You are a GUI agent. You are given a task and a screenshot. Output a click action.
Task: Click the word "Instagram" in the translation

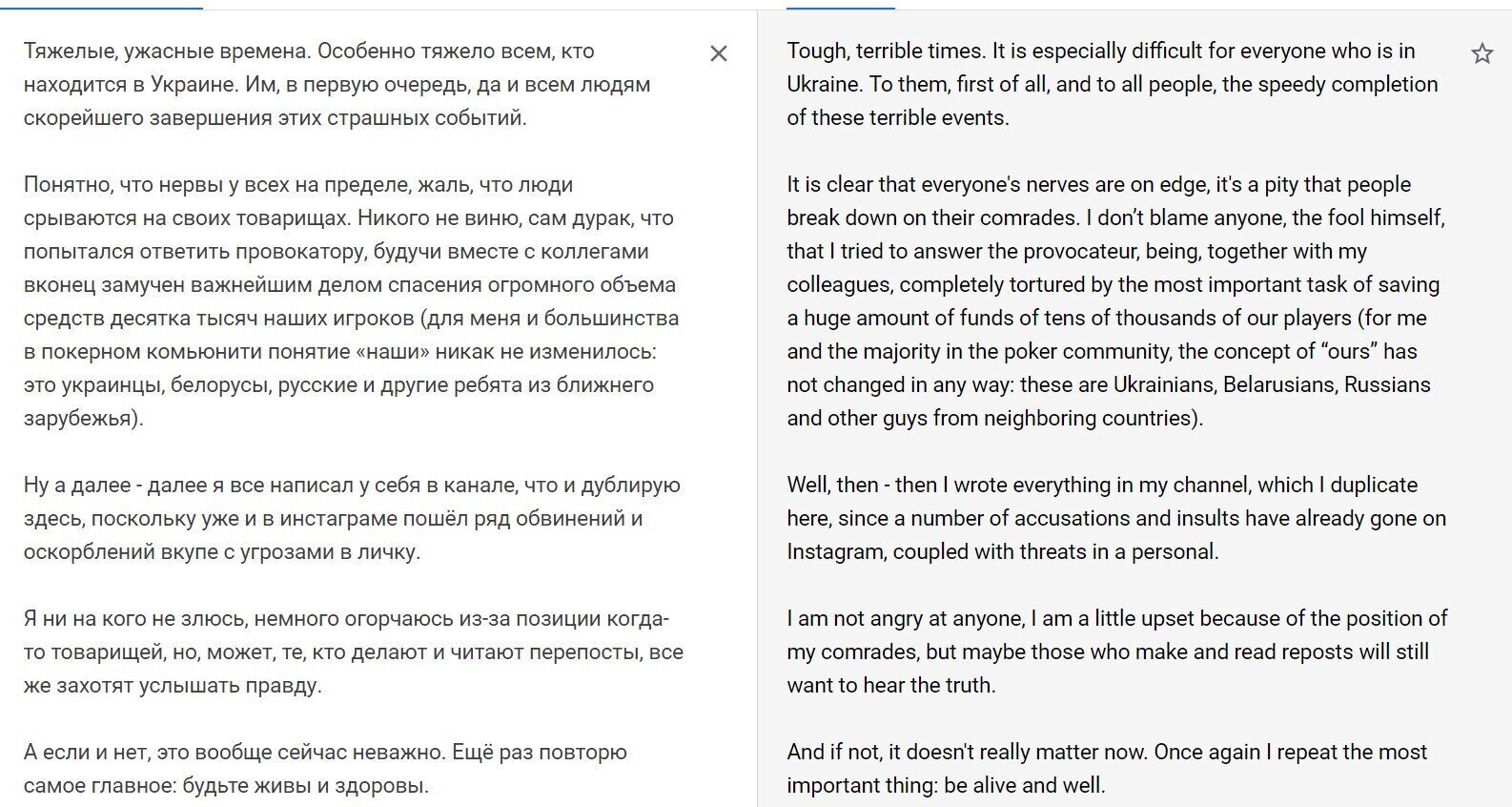coord(834,551)
